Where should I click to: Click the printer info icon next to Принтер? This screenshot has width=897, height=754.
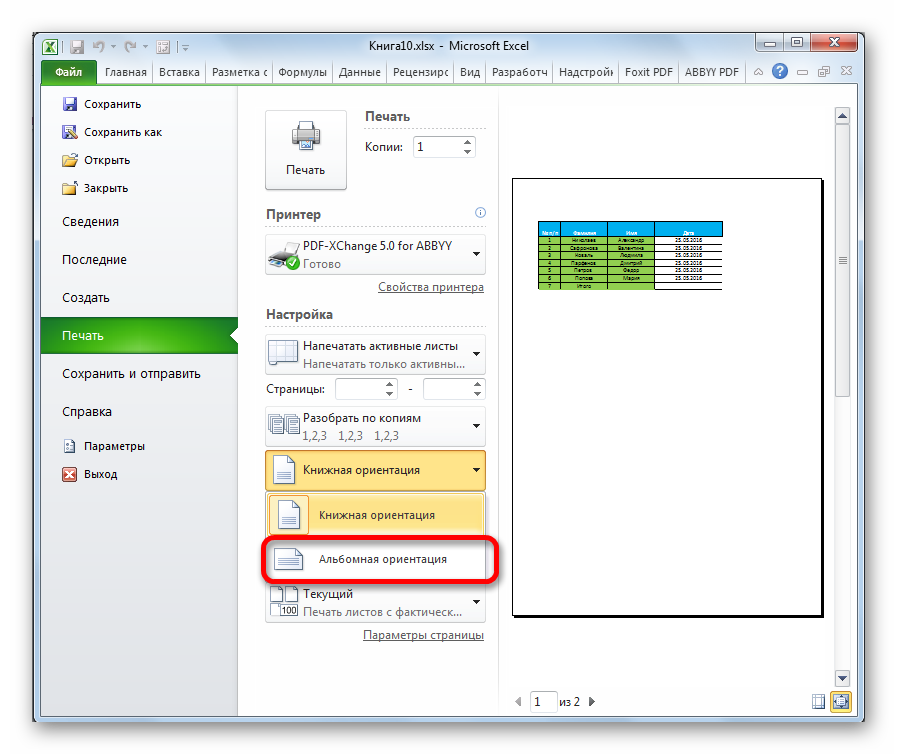click(x=480, y=213)
